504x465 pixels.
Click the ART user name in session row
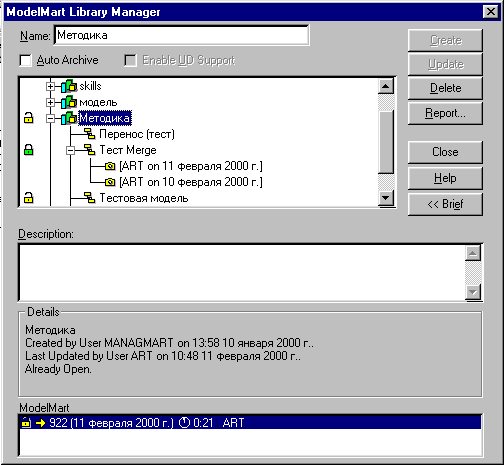pos(233,423)
